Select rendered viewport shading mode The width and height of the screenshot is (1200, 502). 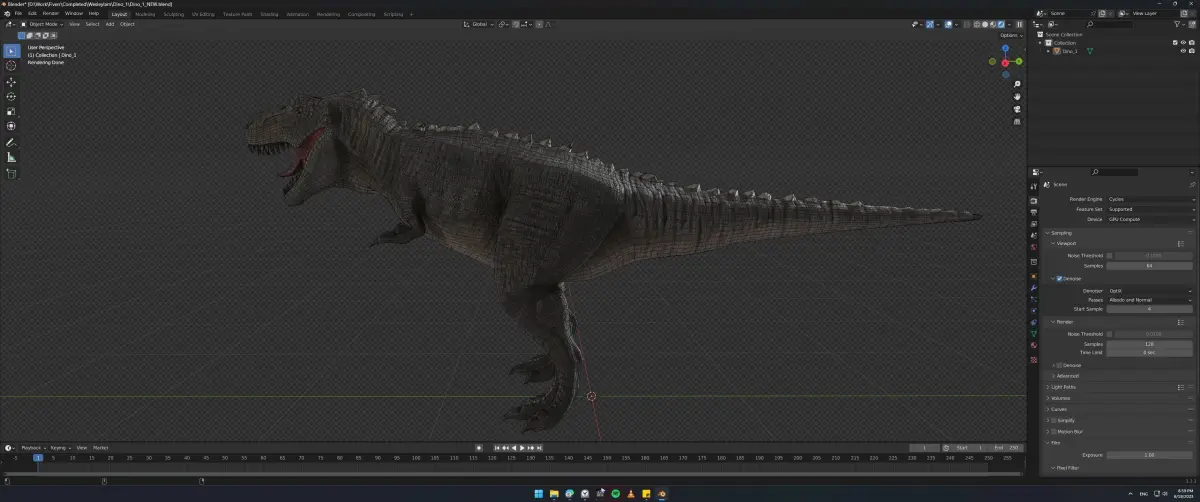[x=1001, y=24]
